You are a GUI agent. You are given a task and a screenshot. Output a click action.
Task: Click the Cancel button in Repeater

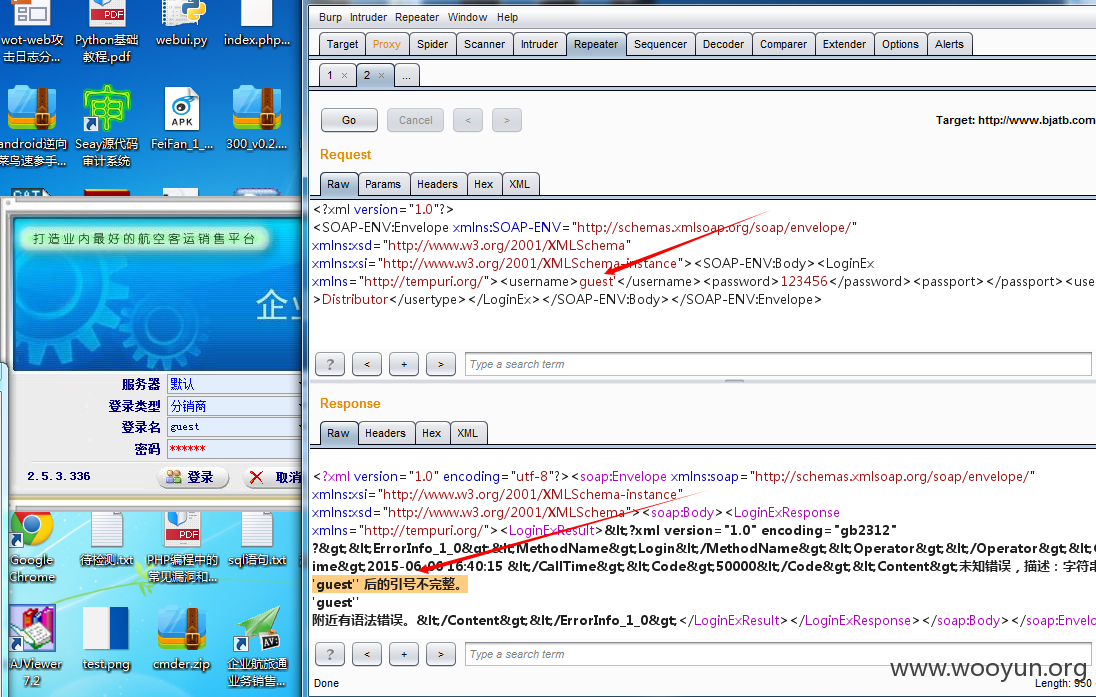[x=416, y=120]
